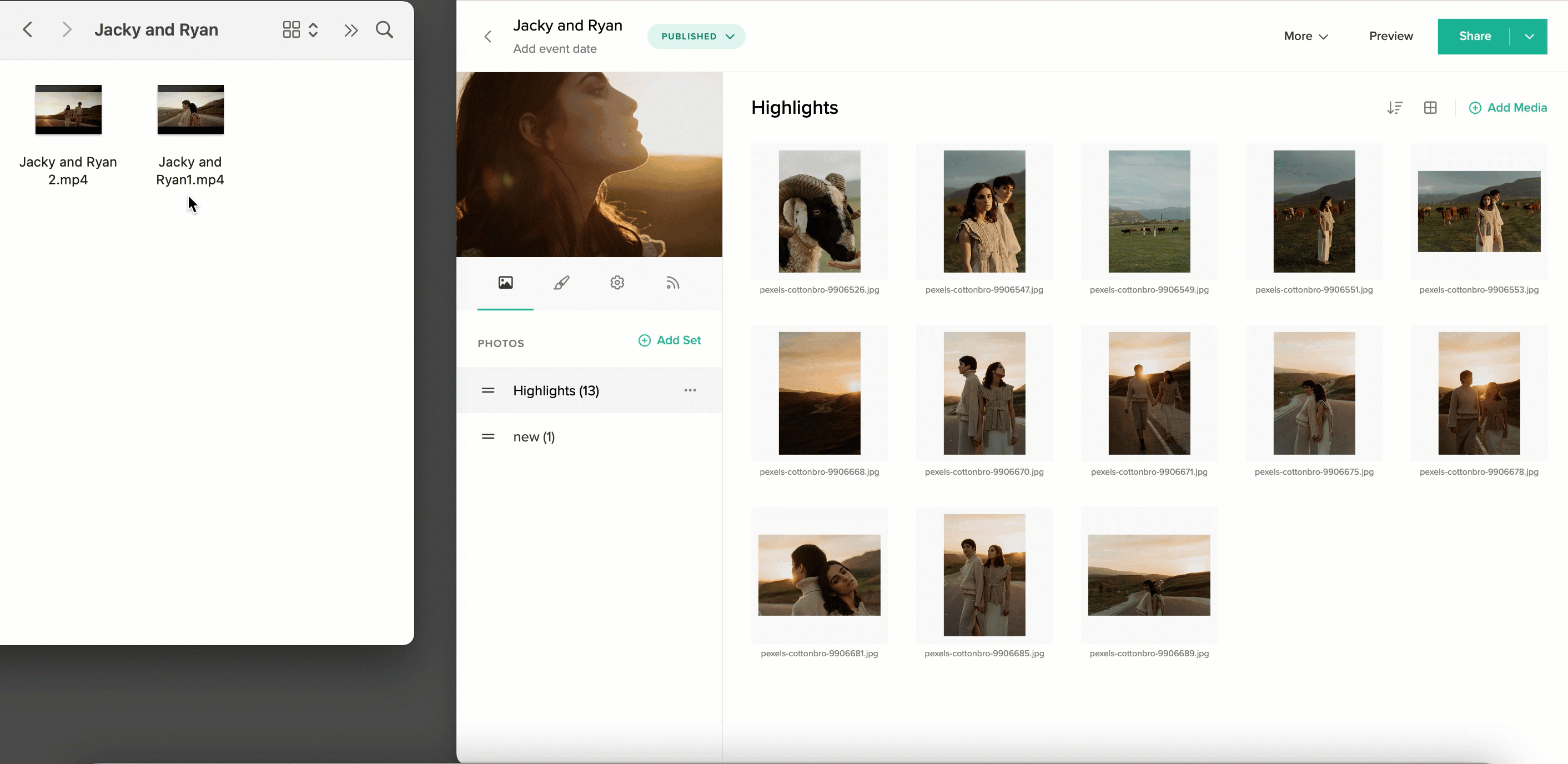Open gallery Settings gear icon

point(617,282)
